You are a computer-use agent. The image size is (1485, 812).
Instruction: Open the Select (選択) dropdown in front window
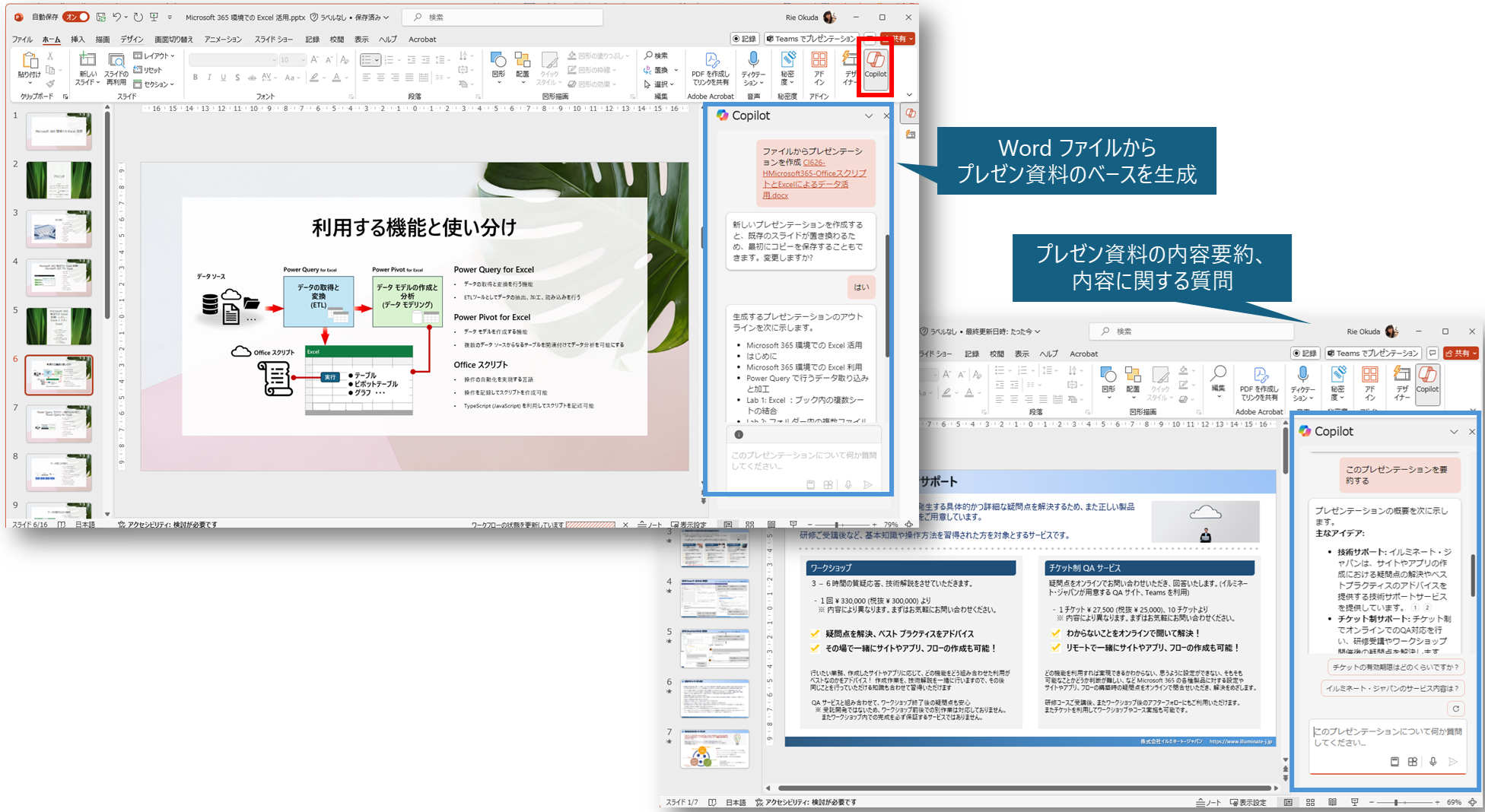(x=659, y=84)
